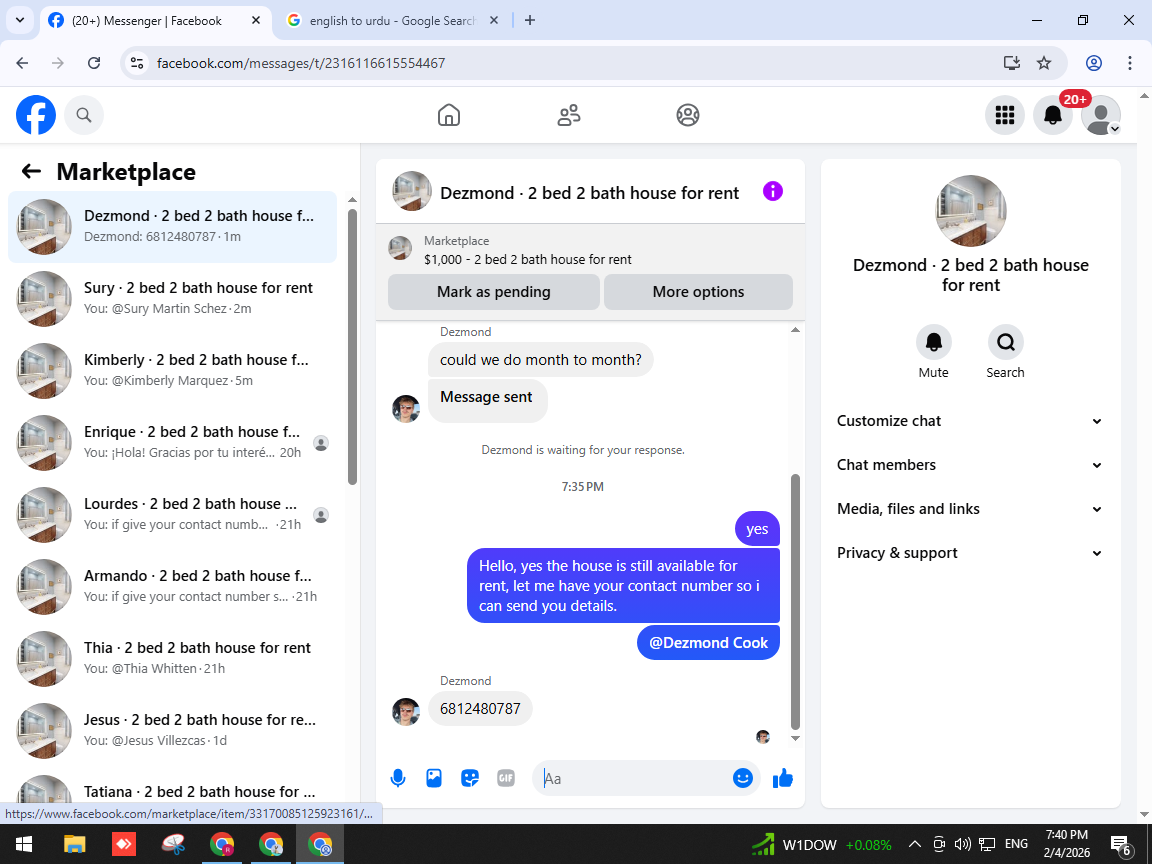
Task: Open Marketplace listing $1,000 house link
Action: pos(528,259)
